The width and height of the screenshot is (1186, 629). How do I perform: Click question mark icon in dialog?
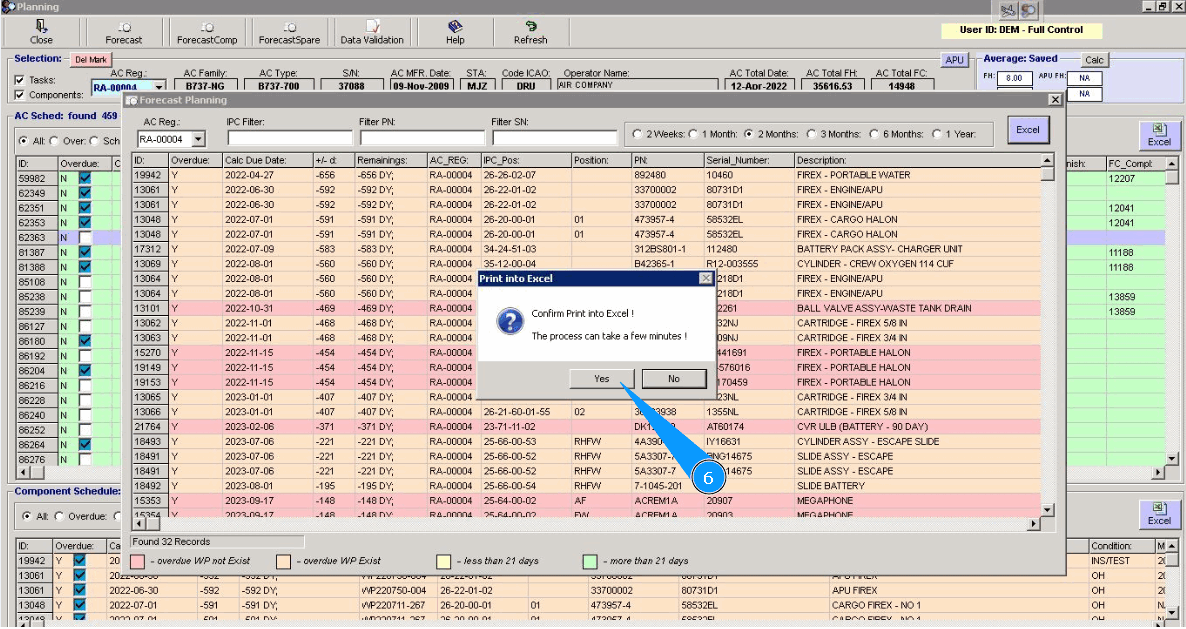[x=511, y=321]
